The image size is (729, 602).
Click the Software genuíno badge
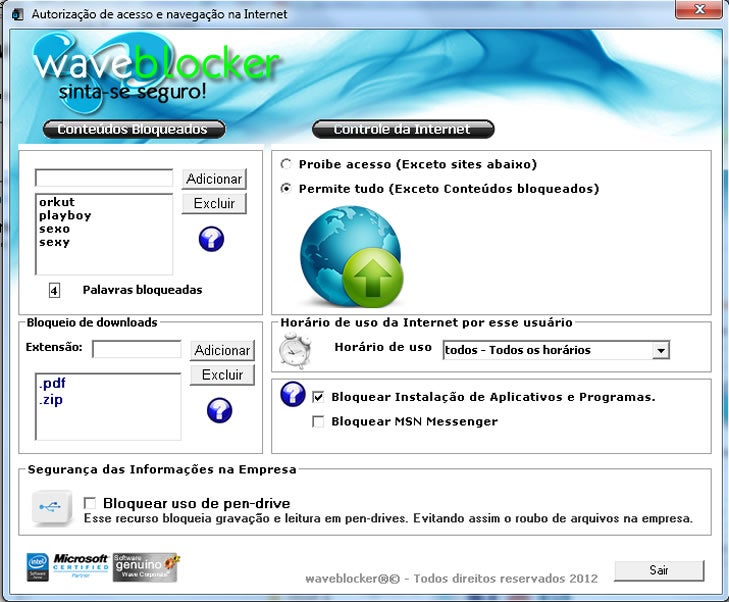coord(146,567)
